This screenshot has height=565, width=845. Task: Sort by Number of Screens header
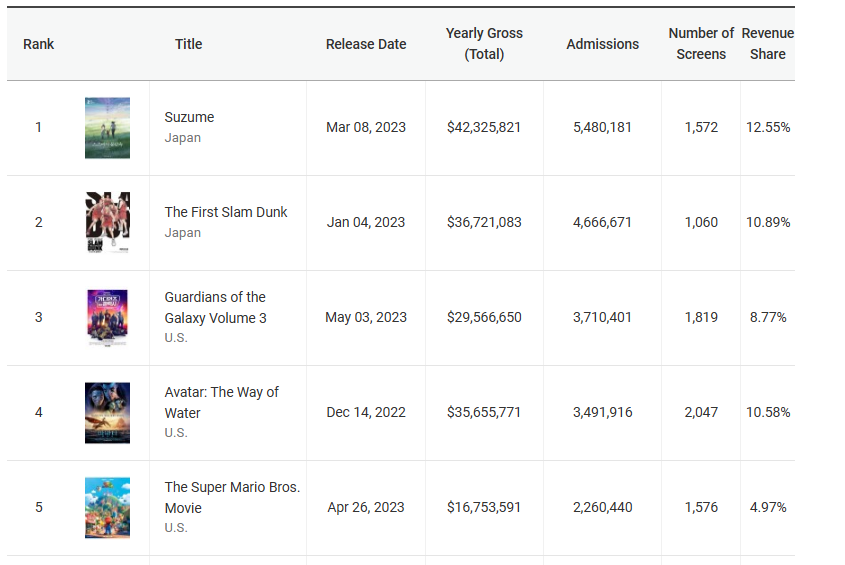701,44
